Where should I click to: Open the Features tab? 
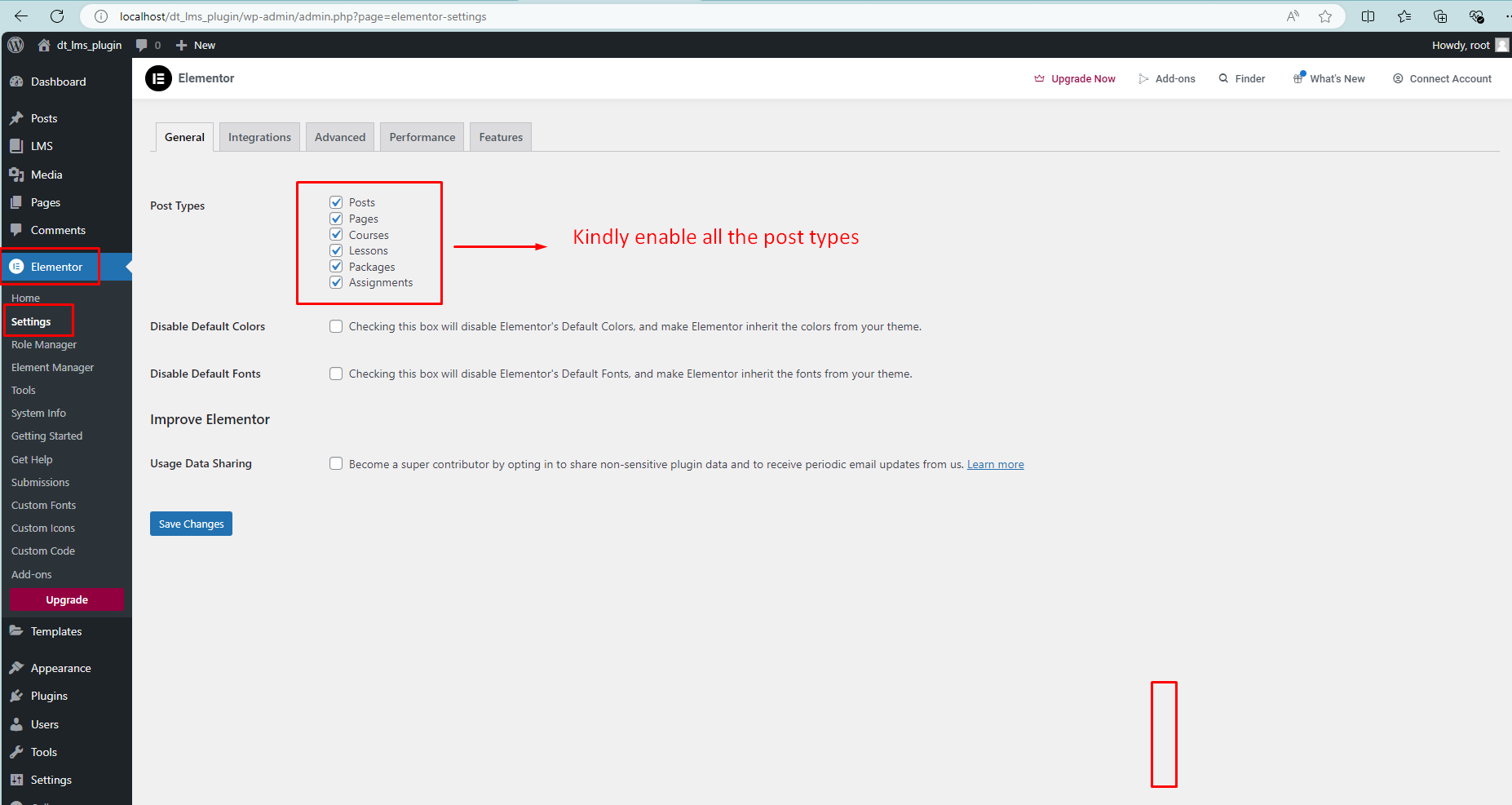click(x=501, y=137)
